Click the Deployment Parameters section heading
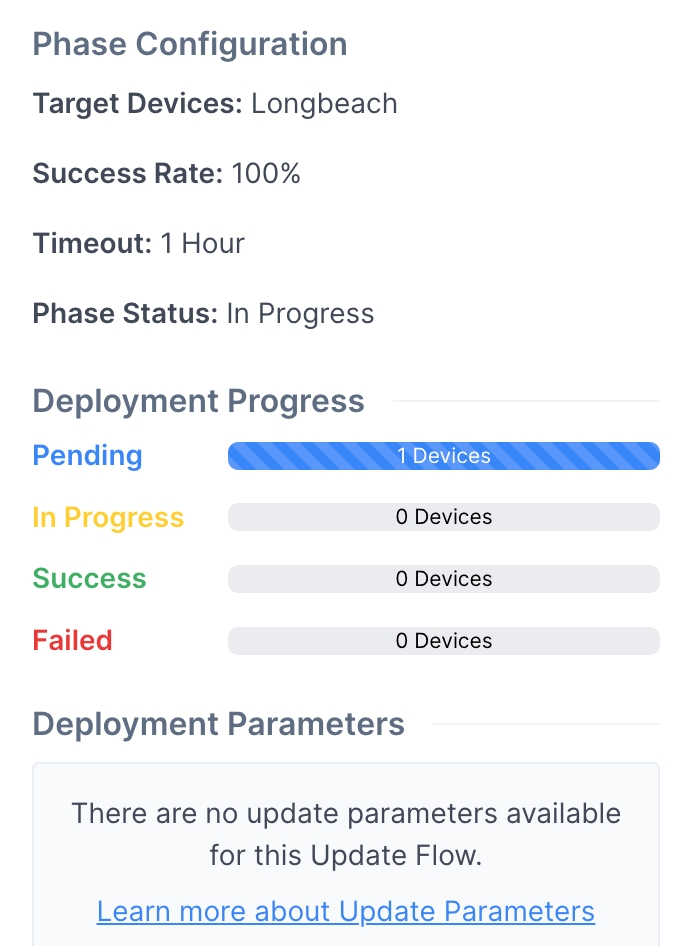 pyautogui.click(x=218, y=724)
